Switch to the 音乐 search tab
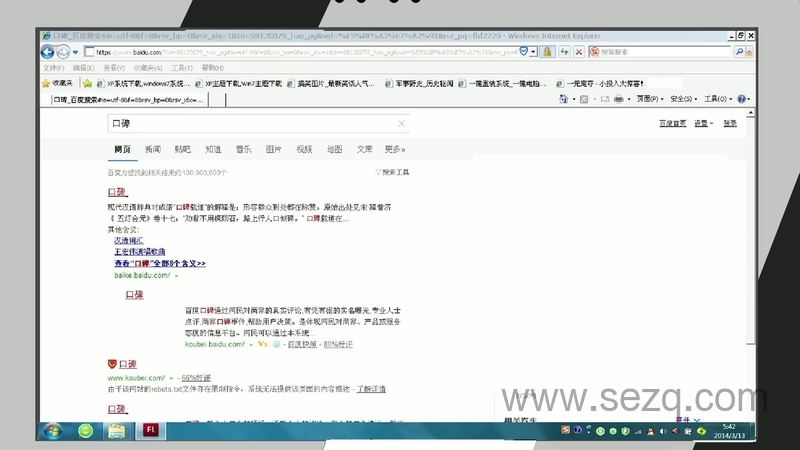 pos(243,149)
